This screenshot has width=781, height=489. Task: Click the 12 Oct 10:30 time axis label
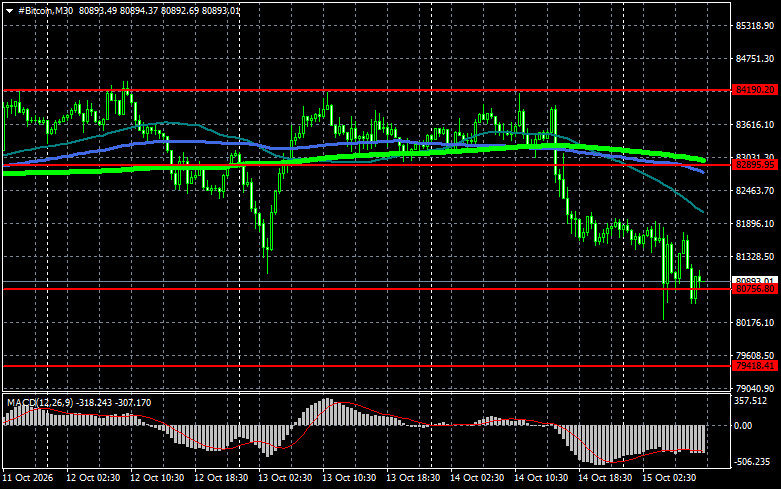[157, 478]
